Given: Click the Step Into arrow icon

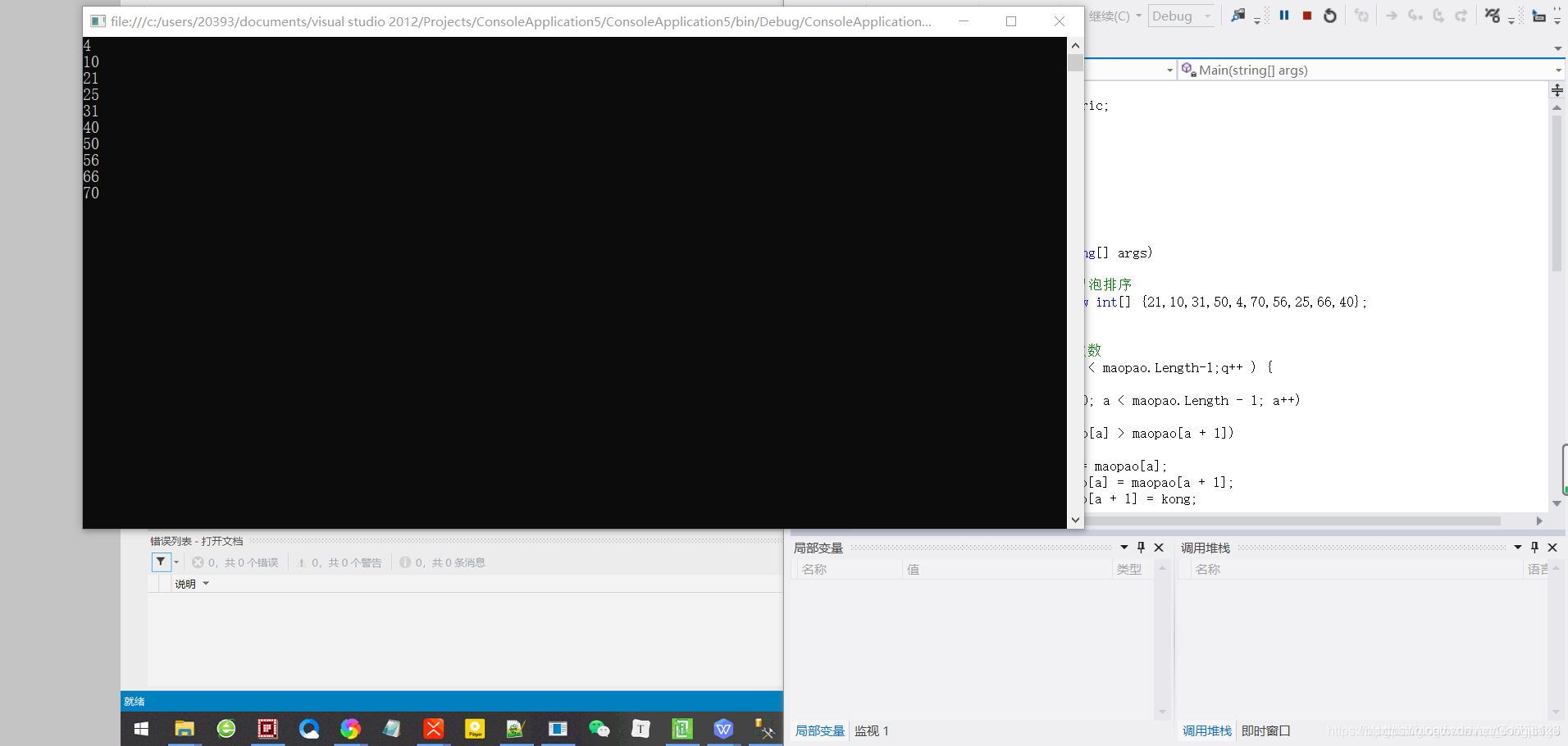Looking at the screenshot, I should pos(1415,16).
